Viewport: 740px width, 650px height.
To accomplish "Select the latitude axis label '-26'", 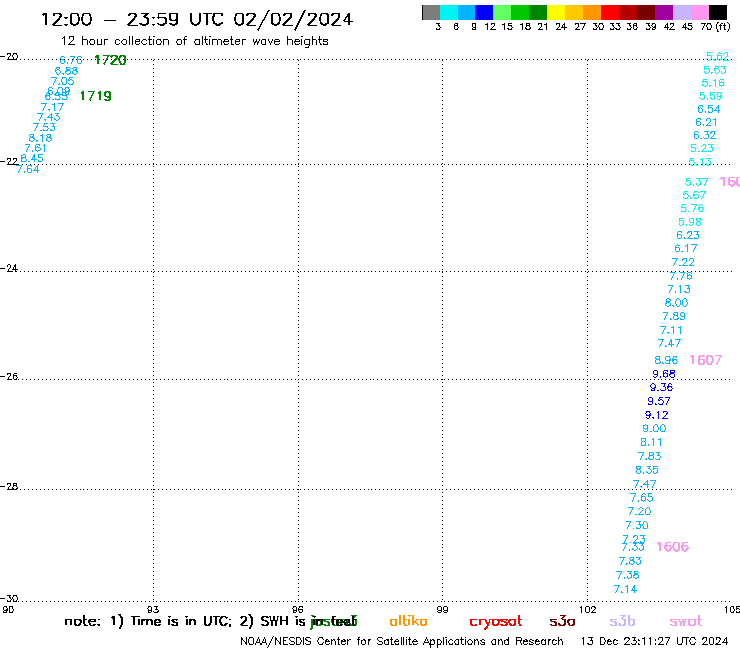I will (x=9, y=377).
